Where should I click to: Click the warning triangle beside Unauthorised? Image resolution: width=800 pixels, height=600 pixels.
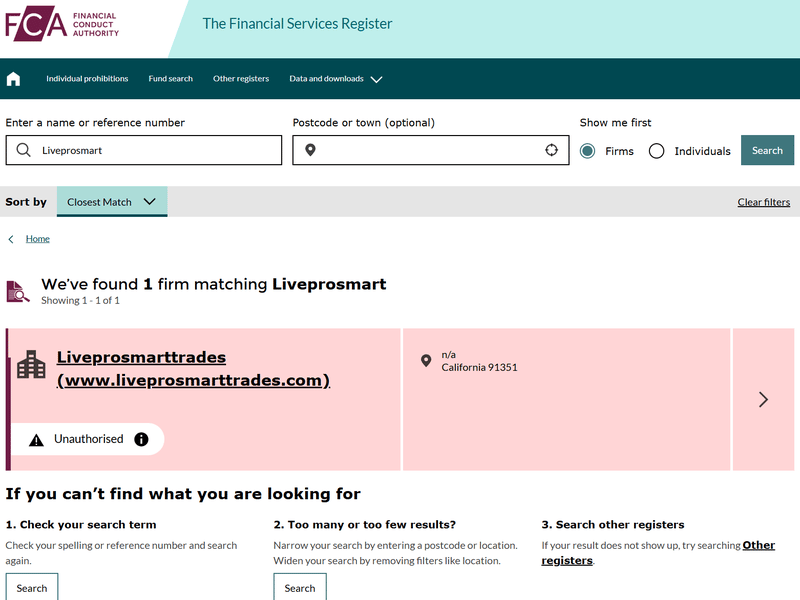[36, 440]
